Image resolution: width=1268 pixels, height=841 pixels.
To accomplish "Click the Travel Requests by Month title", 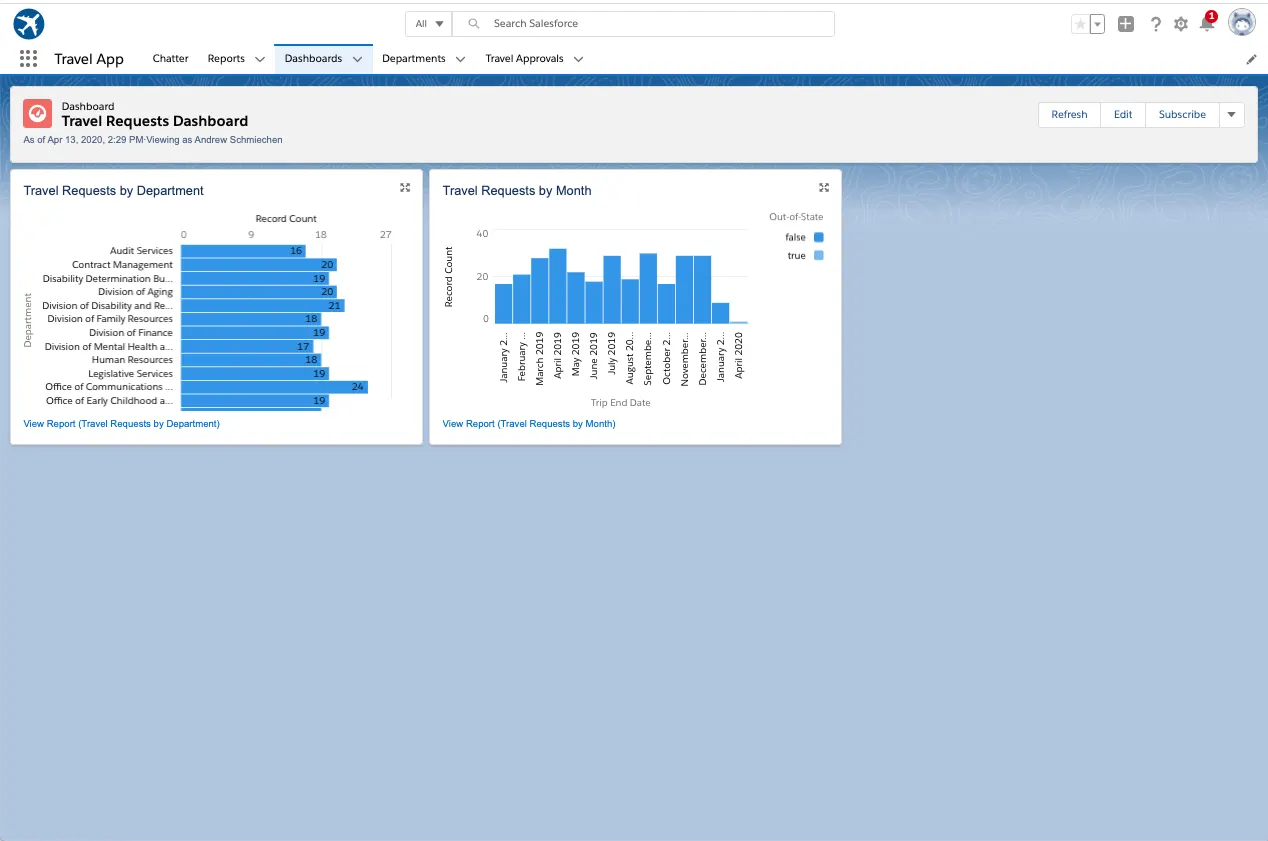I will click(x=516, y=190).
